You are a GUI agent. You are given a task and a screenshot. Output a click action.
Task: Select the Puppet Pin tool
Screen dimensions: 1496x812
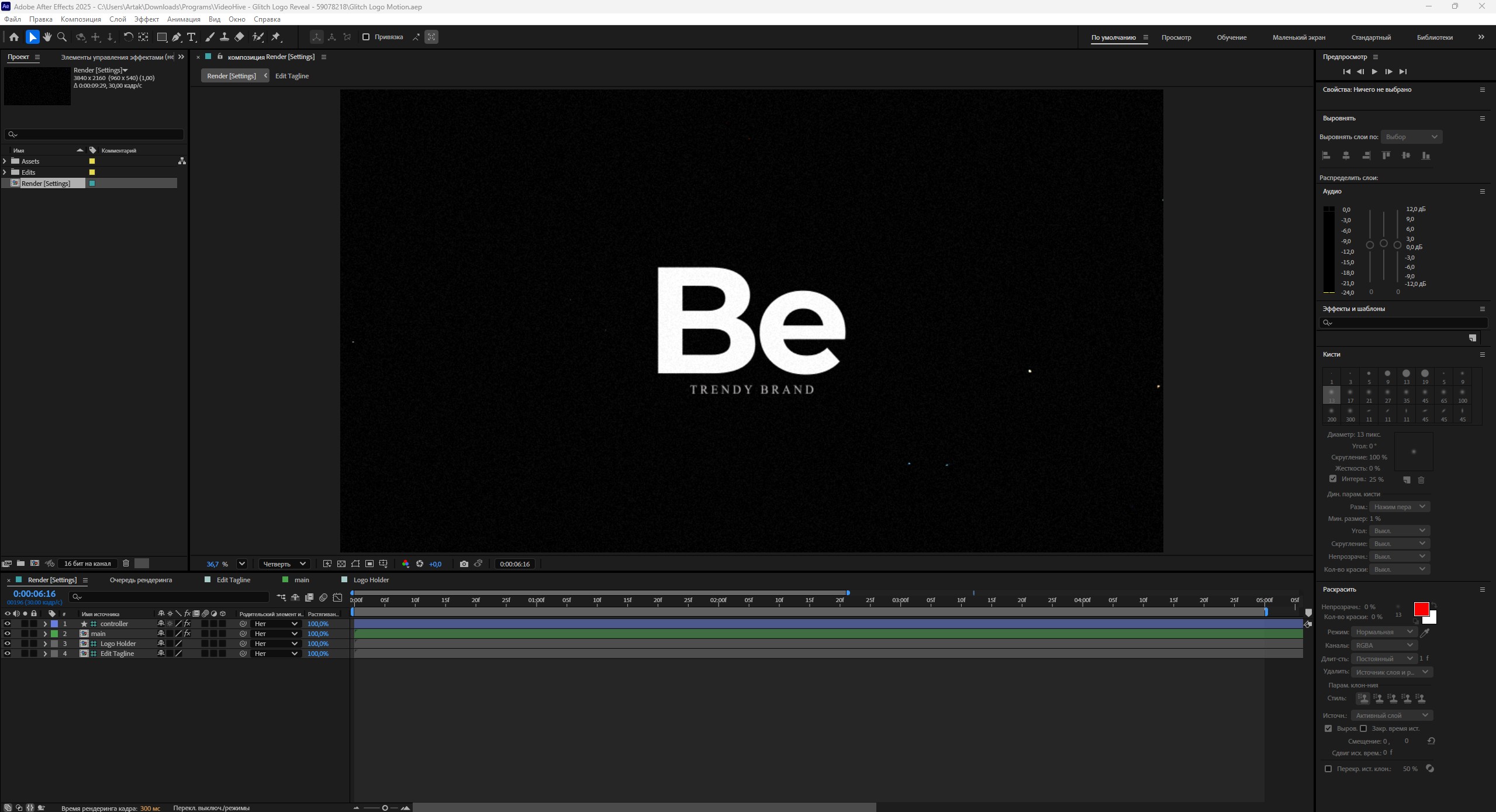click(276, 37)
